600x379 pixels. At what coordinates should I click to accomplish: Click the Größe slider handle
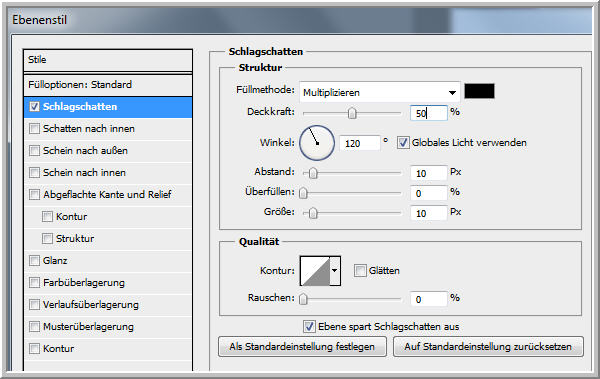pos(313,213)
